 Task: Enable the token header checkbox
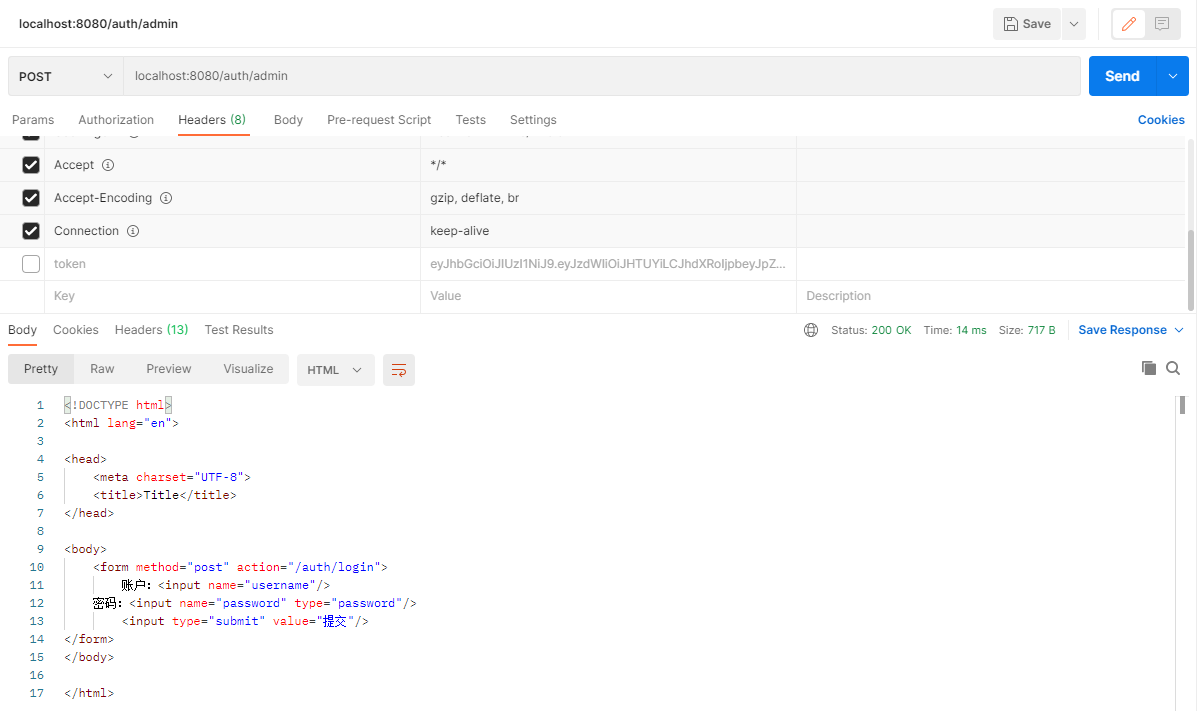[31, 264]
